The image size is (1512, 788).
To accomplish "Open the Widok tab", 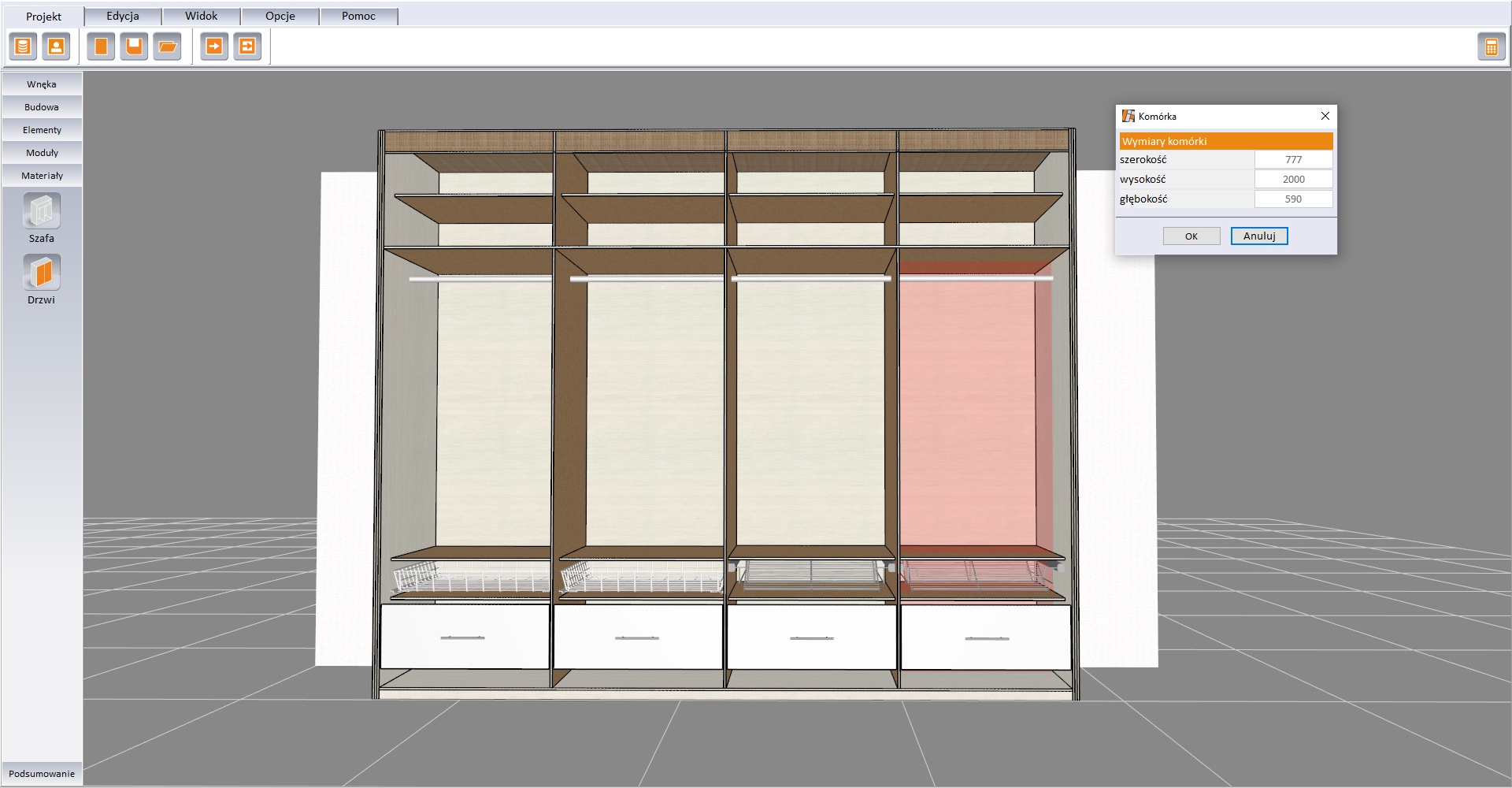I will tap(202, 17).
